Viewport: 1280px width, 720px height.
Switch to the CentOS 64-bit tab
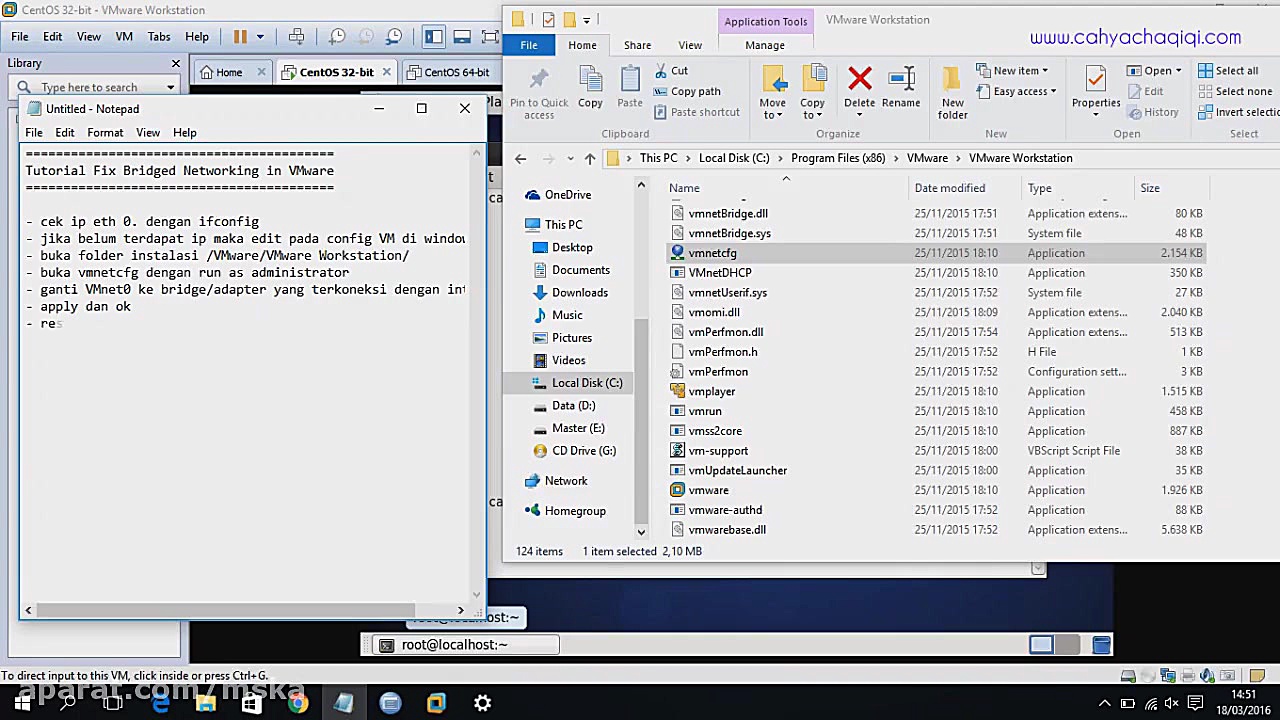pos(456,72)
